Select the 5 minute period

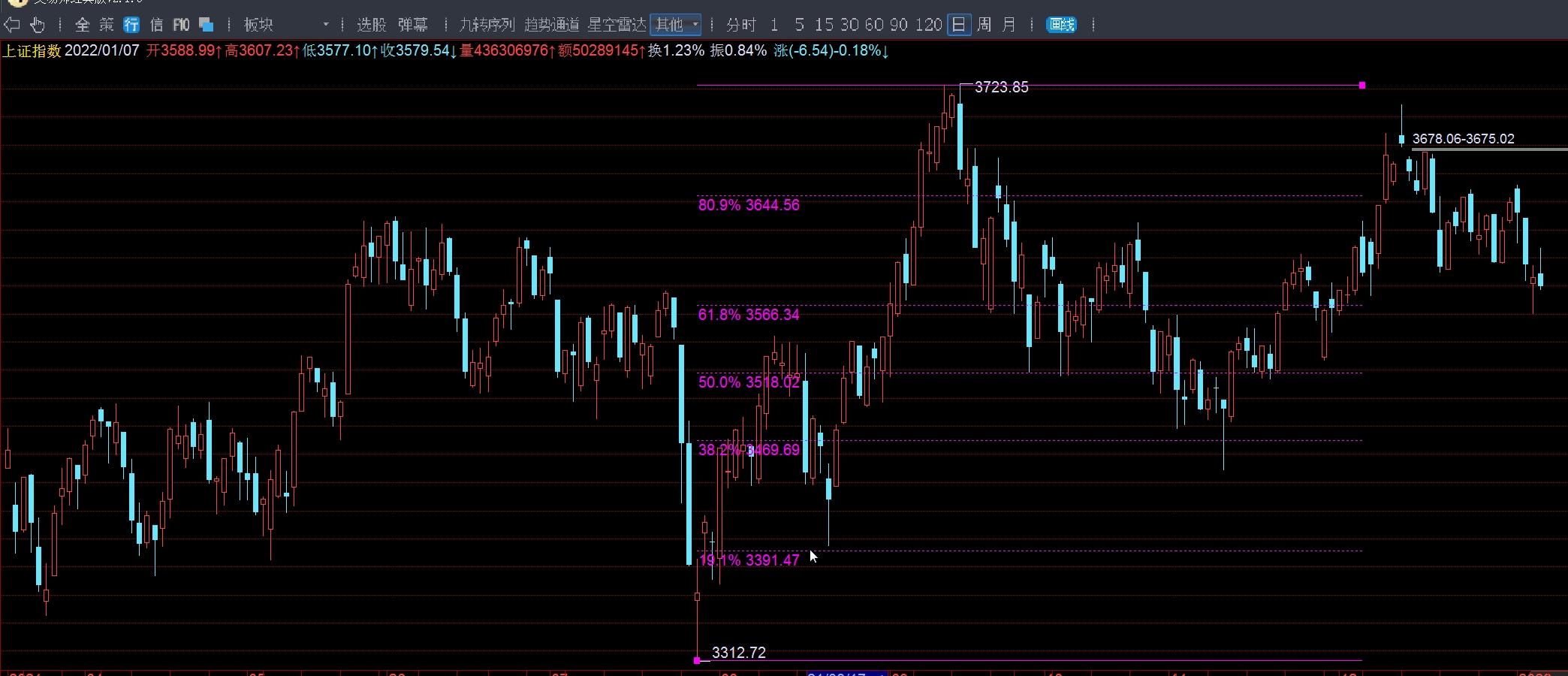coord(799,25)
